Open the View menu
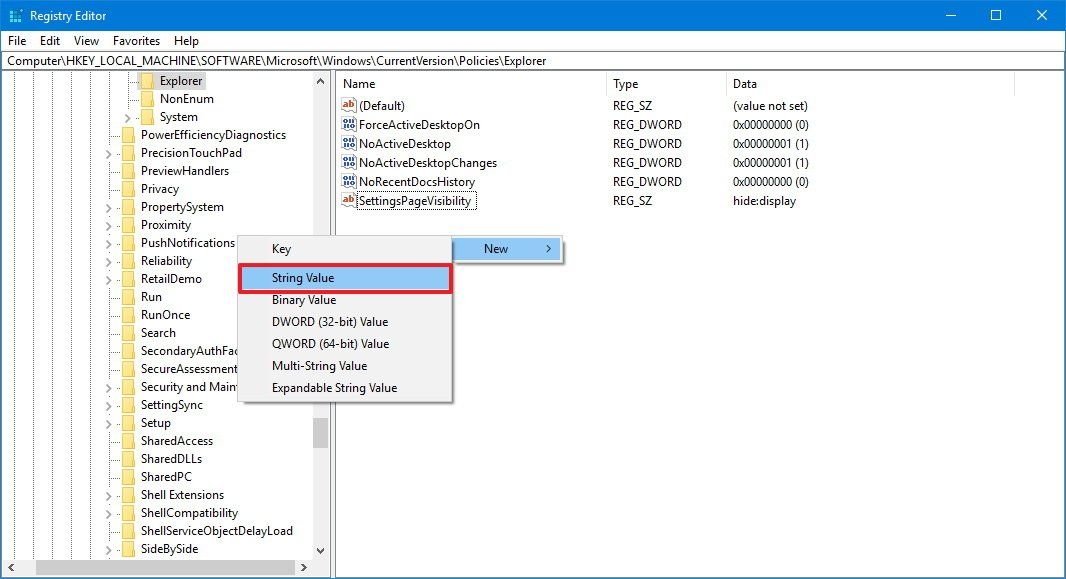1066x579 pixels. pos(86,41)
